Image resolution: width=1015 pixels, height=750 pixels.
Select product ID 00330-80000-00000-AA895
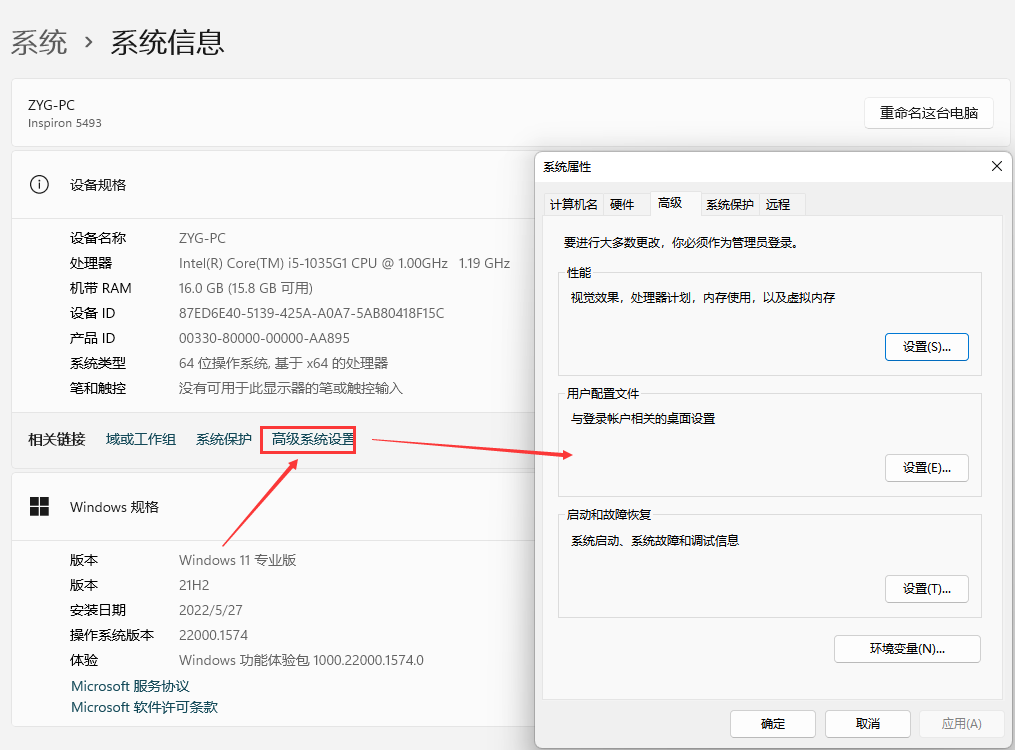tap(264, 338)
